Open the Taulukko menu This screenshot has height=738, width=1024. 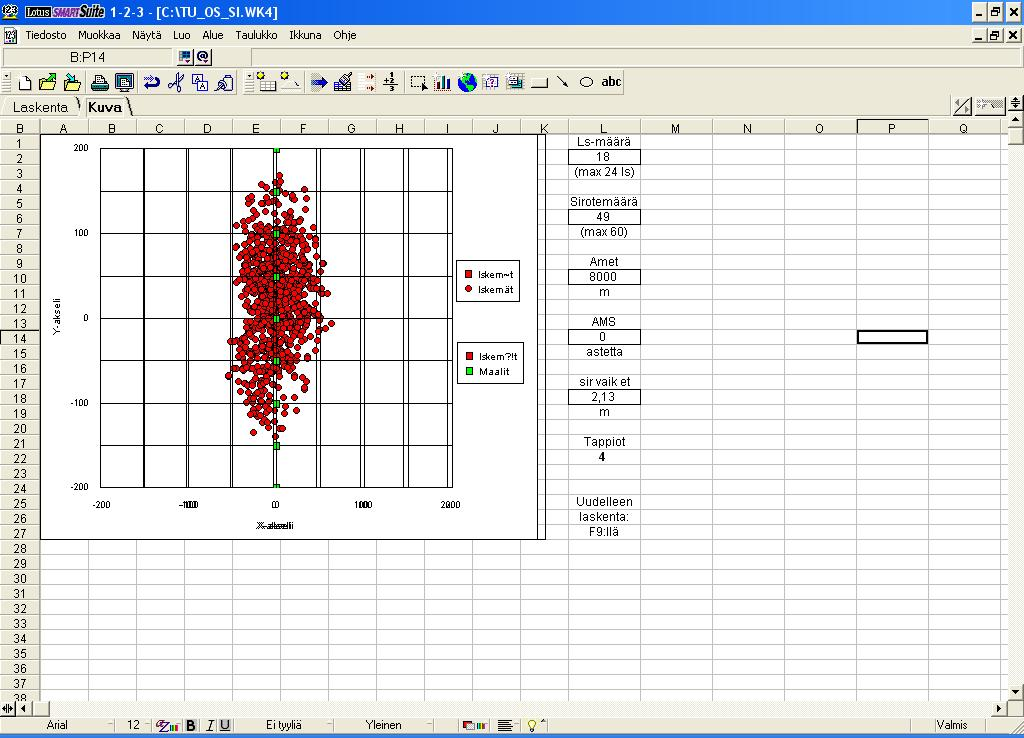tap(256, 35)
